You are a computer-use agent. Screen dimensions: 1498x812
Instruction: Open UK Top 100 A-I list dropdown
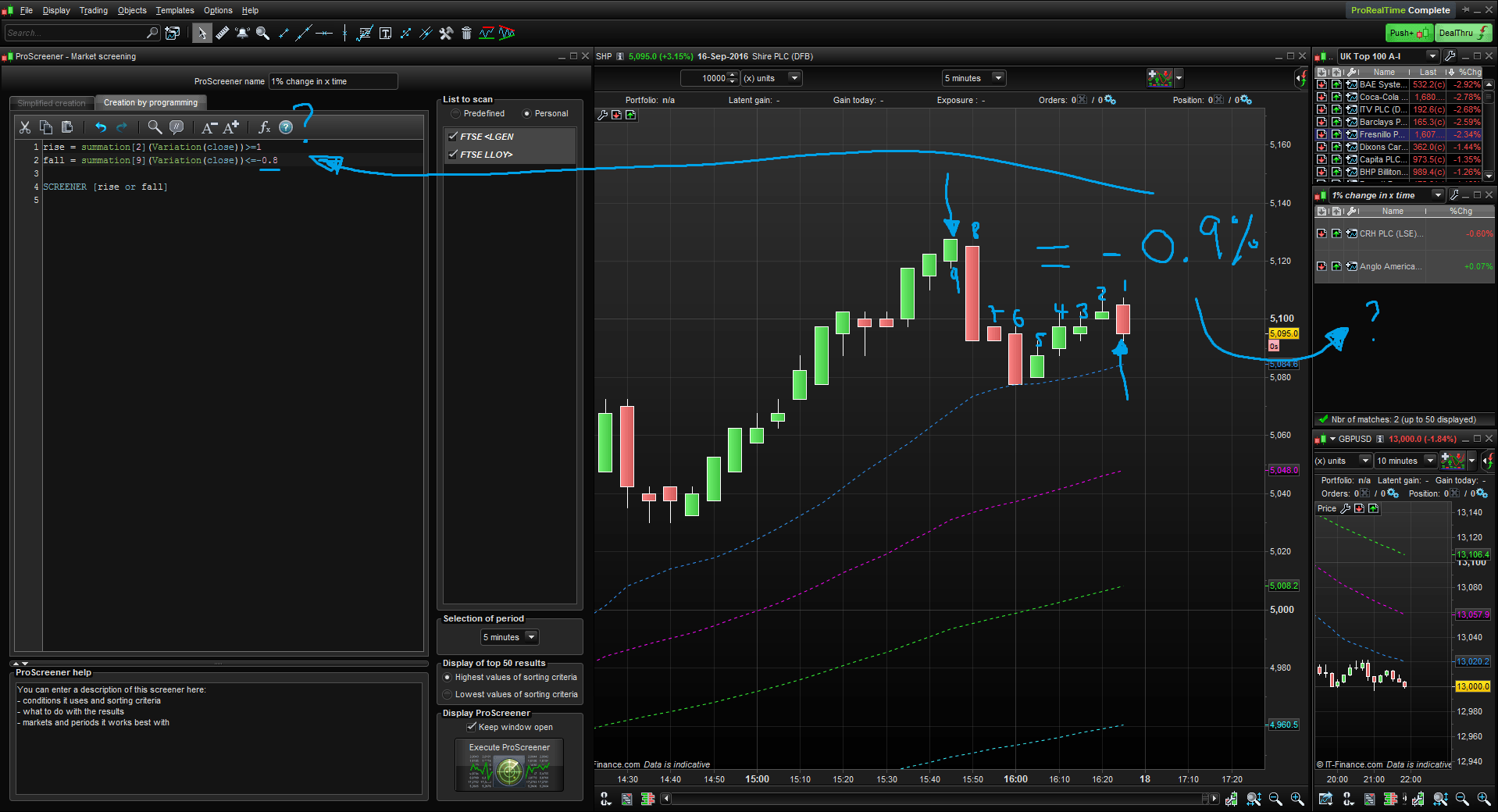[1388, 56]
